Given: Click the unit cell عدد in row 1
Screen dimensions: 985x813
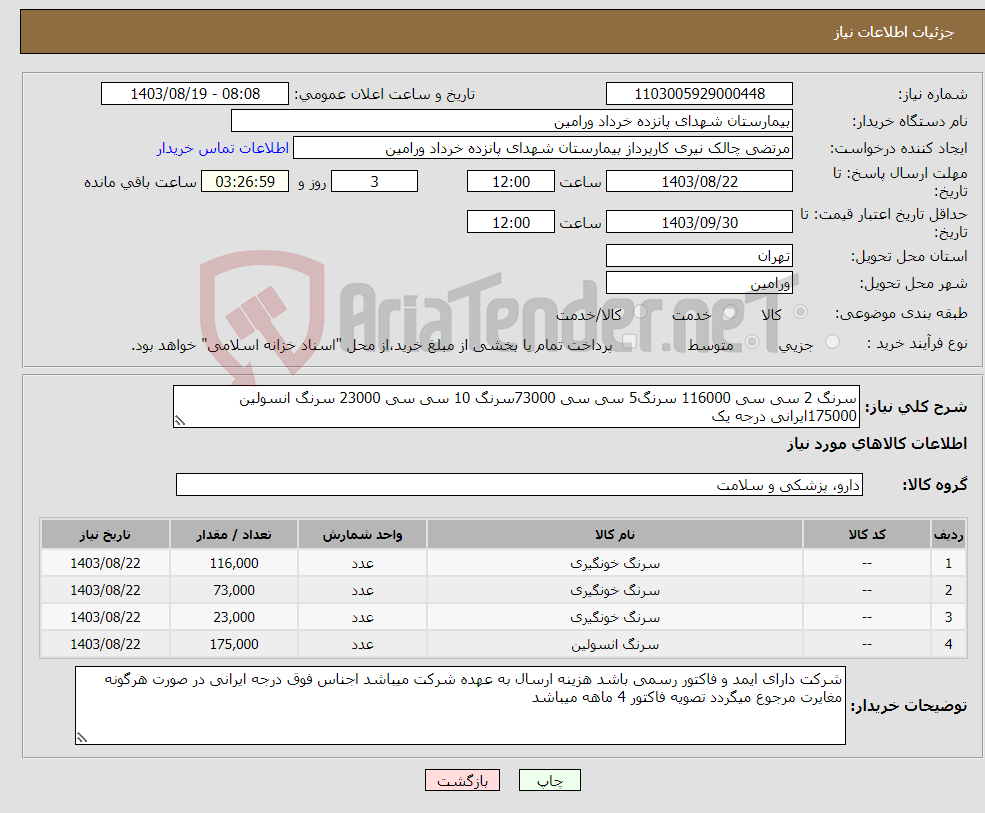Looking at the screenshot, I should coord(362,564).
